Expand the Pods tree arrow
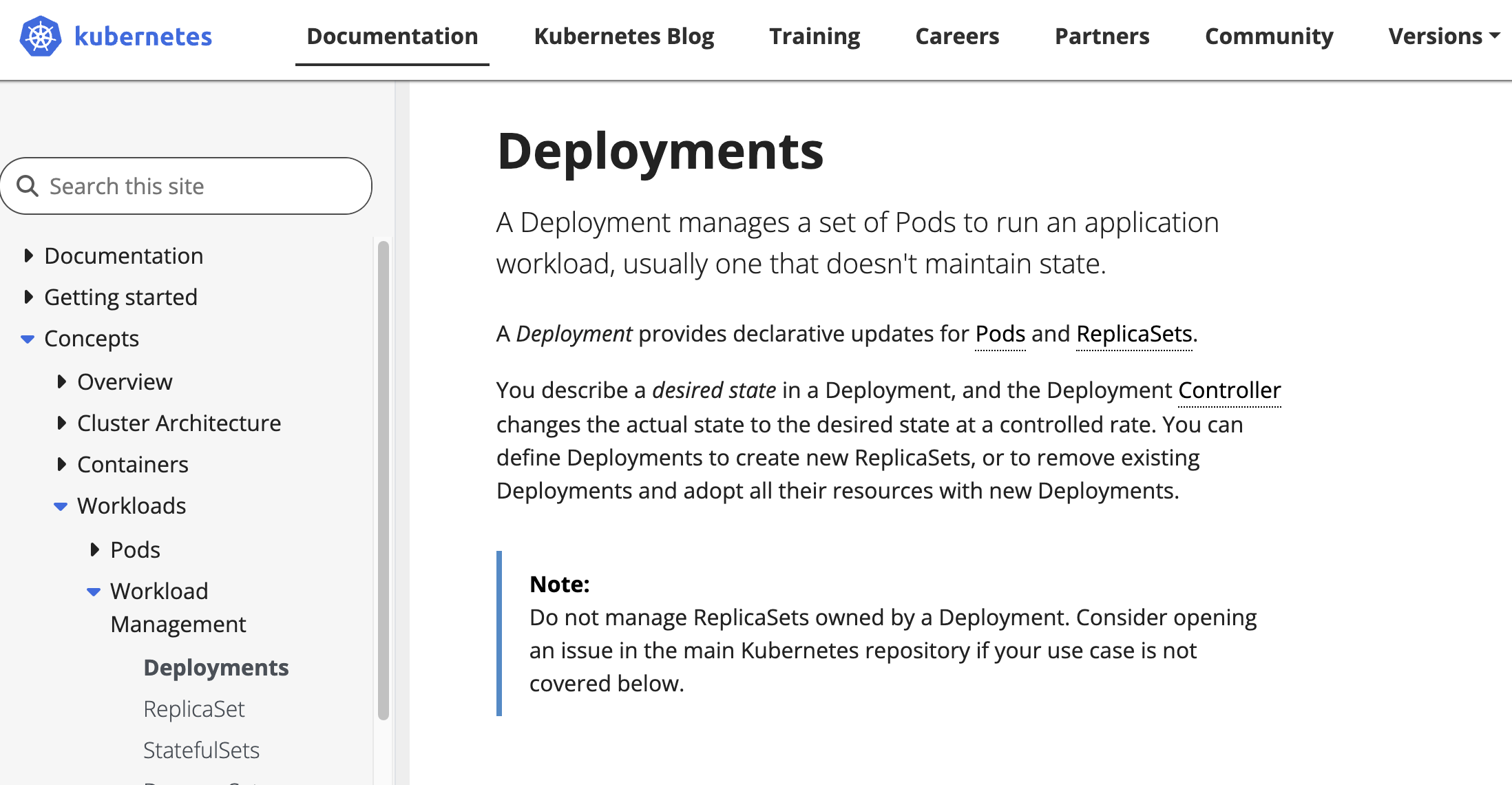 pos(94,549)
